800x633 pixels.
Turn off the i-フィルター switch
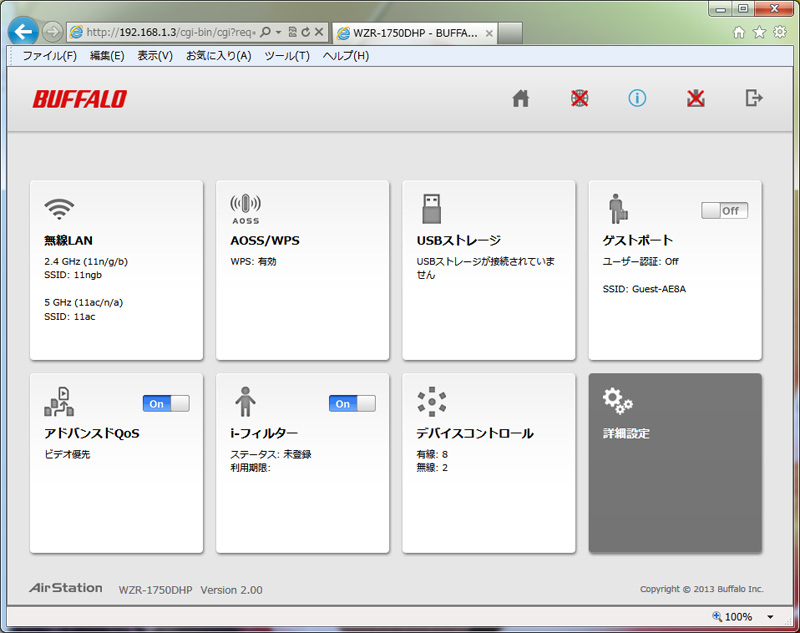352,403
